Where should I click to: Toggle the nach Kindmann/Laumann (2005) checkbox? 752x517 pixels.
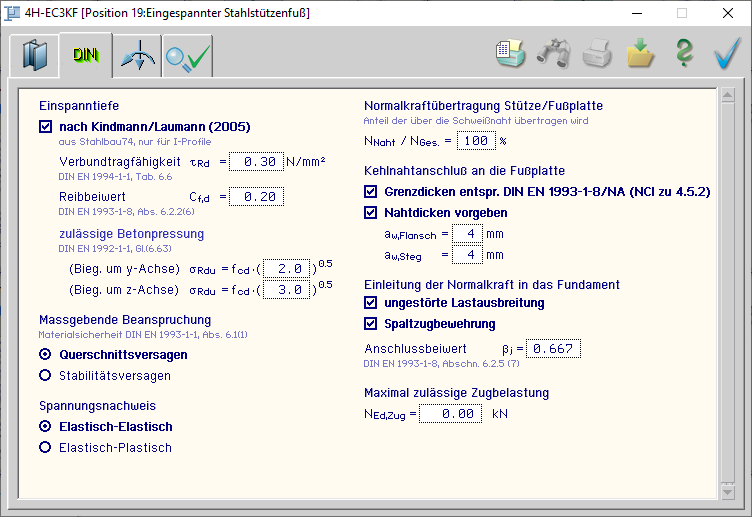pos(45,127)
